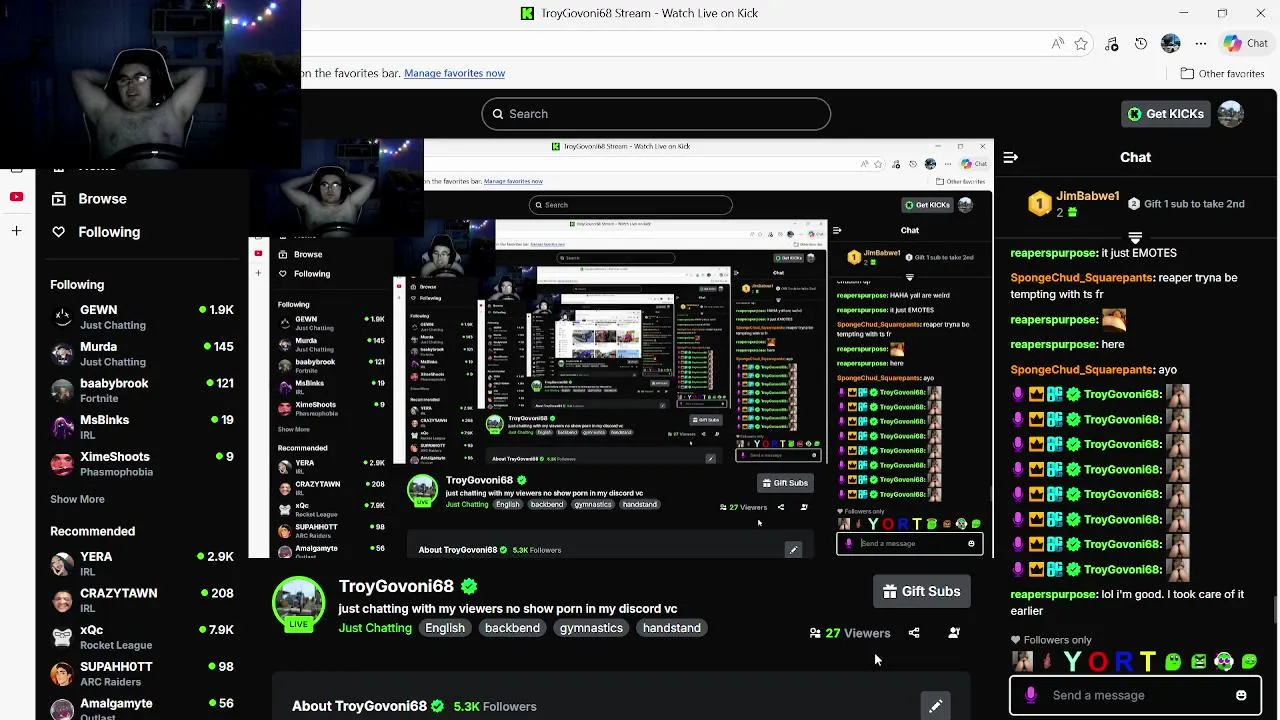Open the Copilot Chat button

1246,44
